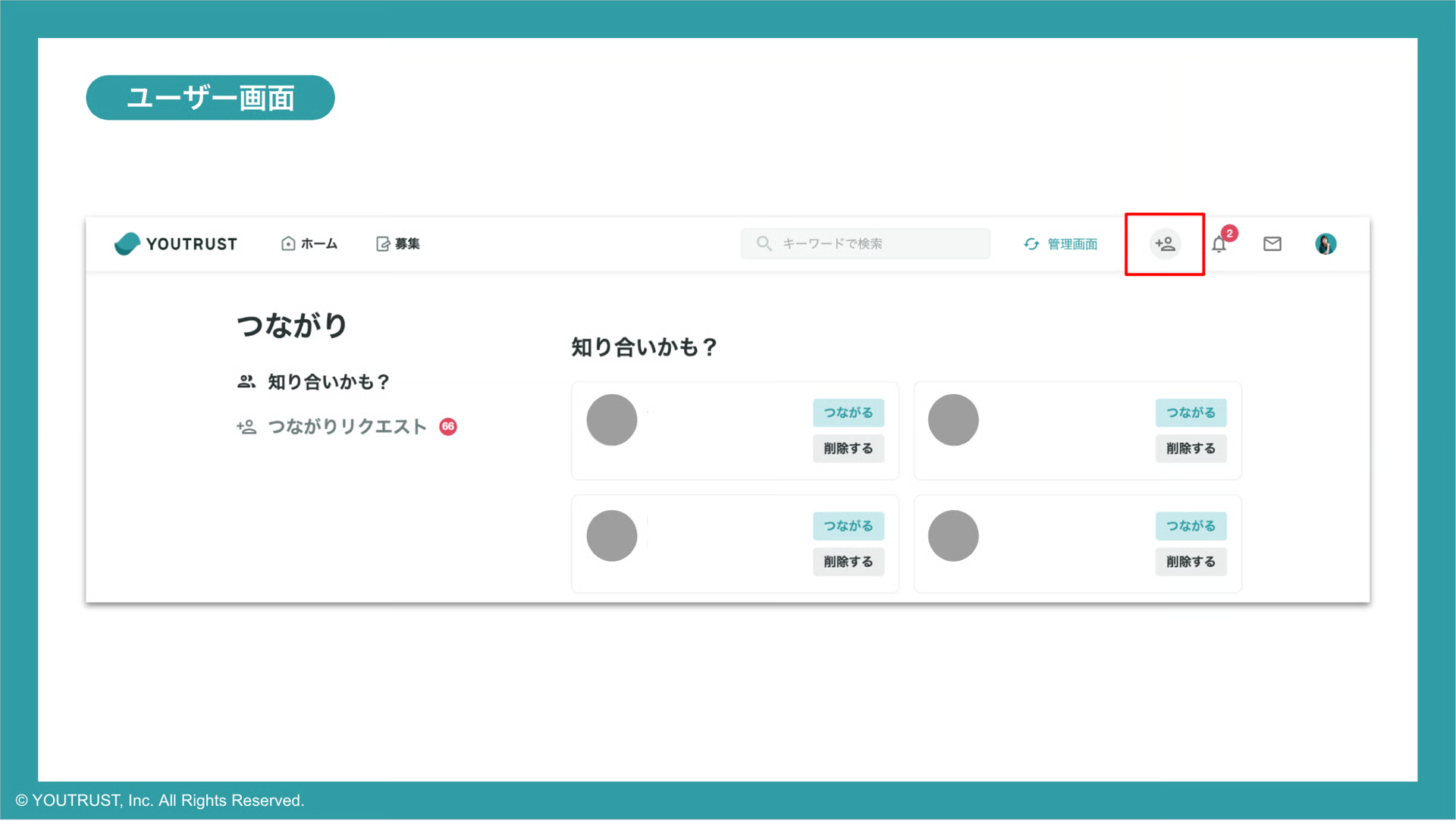Select つながりリクエスト in the sidebar

pyautogui.click(x=347, y=427)
